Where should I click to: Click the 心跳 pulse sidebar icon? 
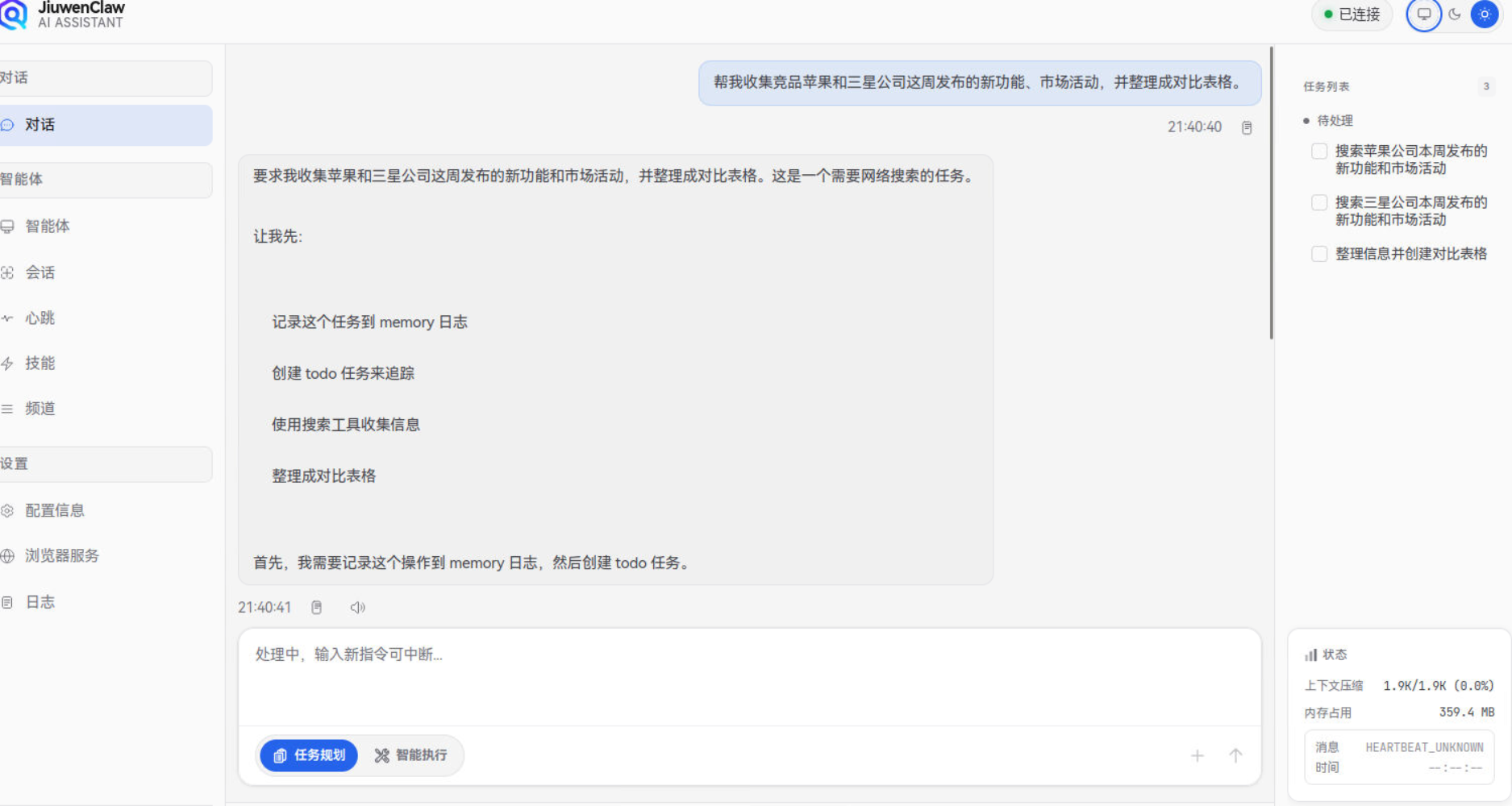[x=7, y=318]
